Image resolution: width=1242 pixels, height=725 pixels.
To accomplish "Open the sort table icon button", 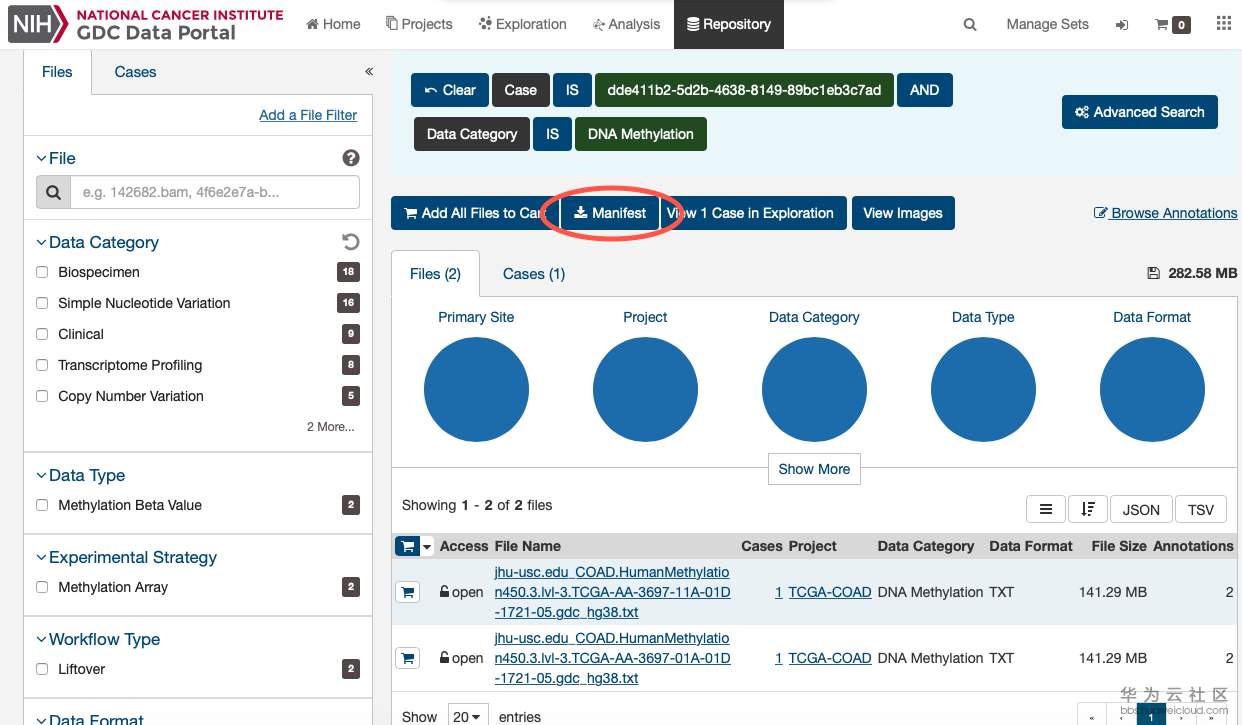I will click(1087, 509).
